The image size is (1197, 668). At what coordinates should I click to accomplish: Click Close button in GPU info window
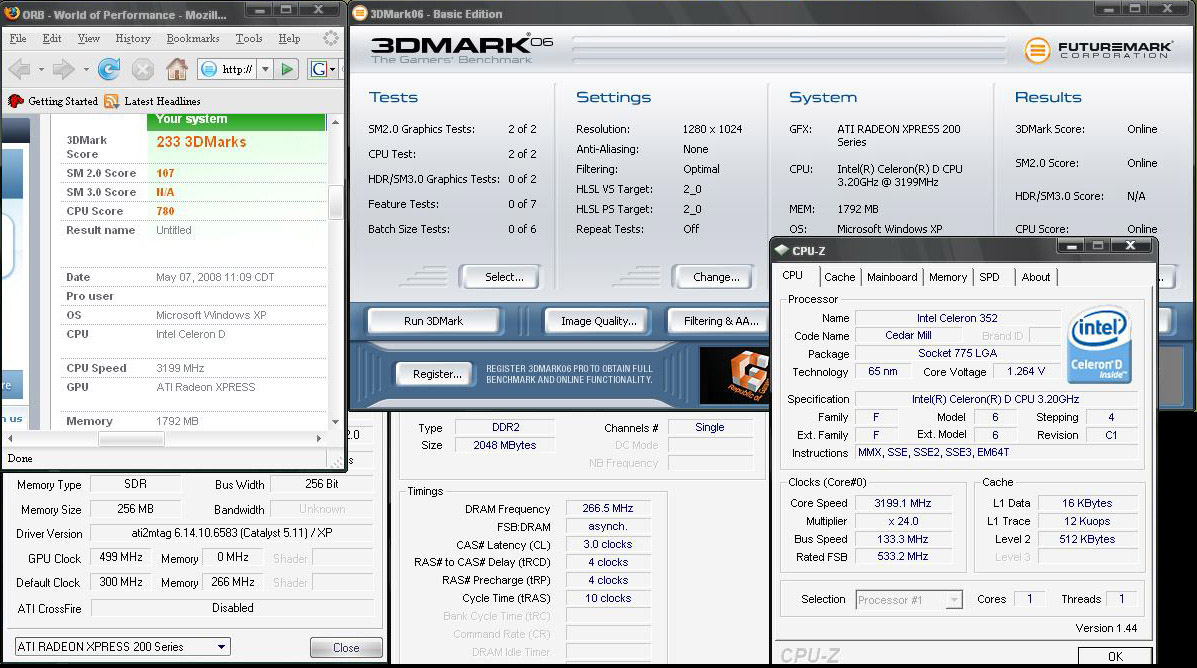pos(346,647)
